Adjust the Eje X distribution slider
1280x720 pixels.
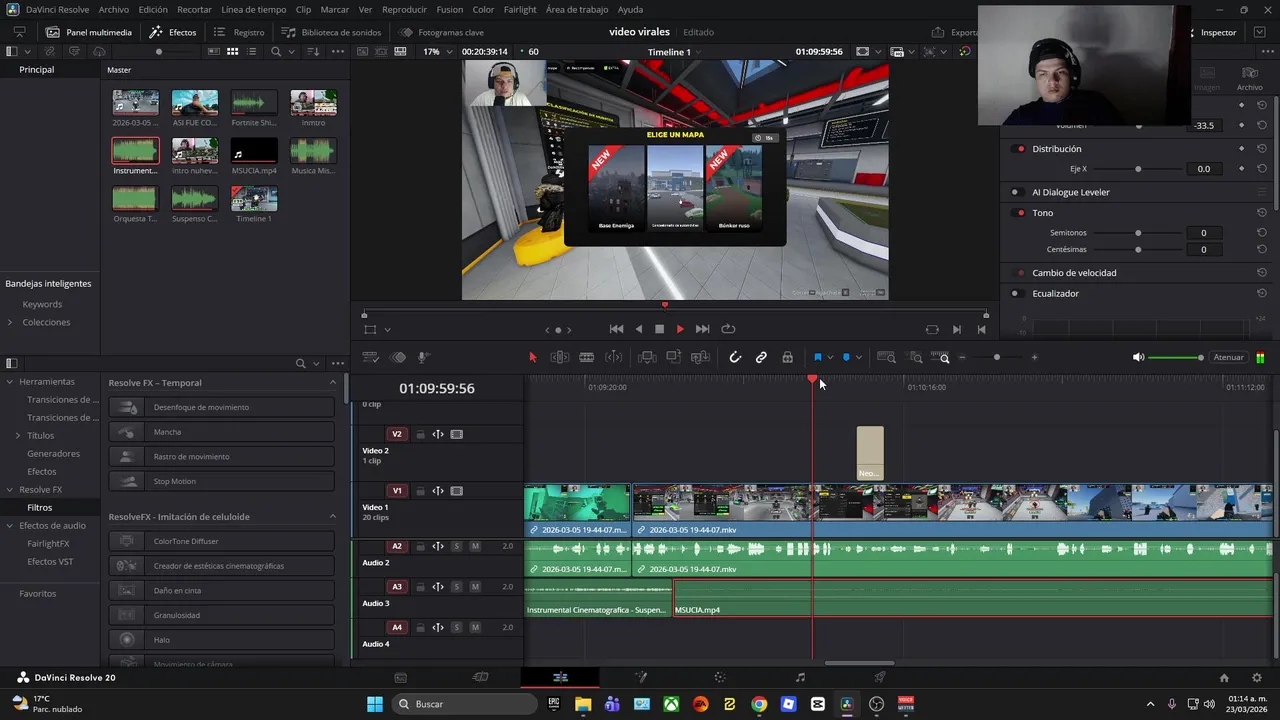[1137, 169]
